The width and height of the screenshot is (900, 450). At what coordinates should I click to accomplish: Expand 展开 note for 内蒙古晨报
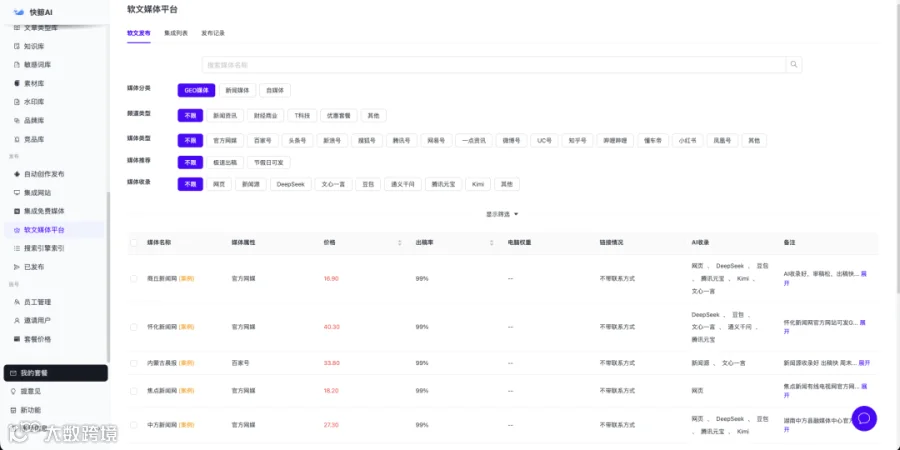tap(864, 363)
